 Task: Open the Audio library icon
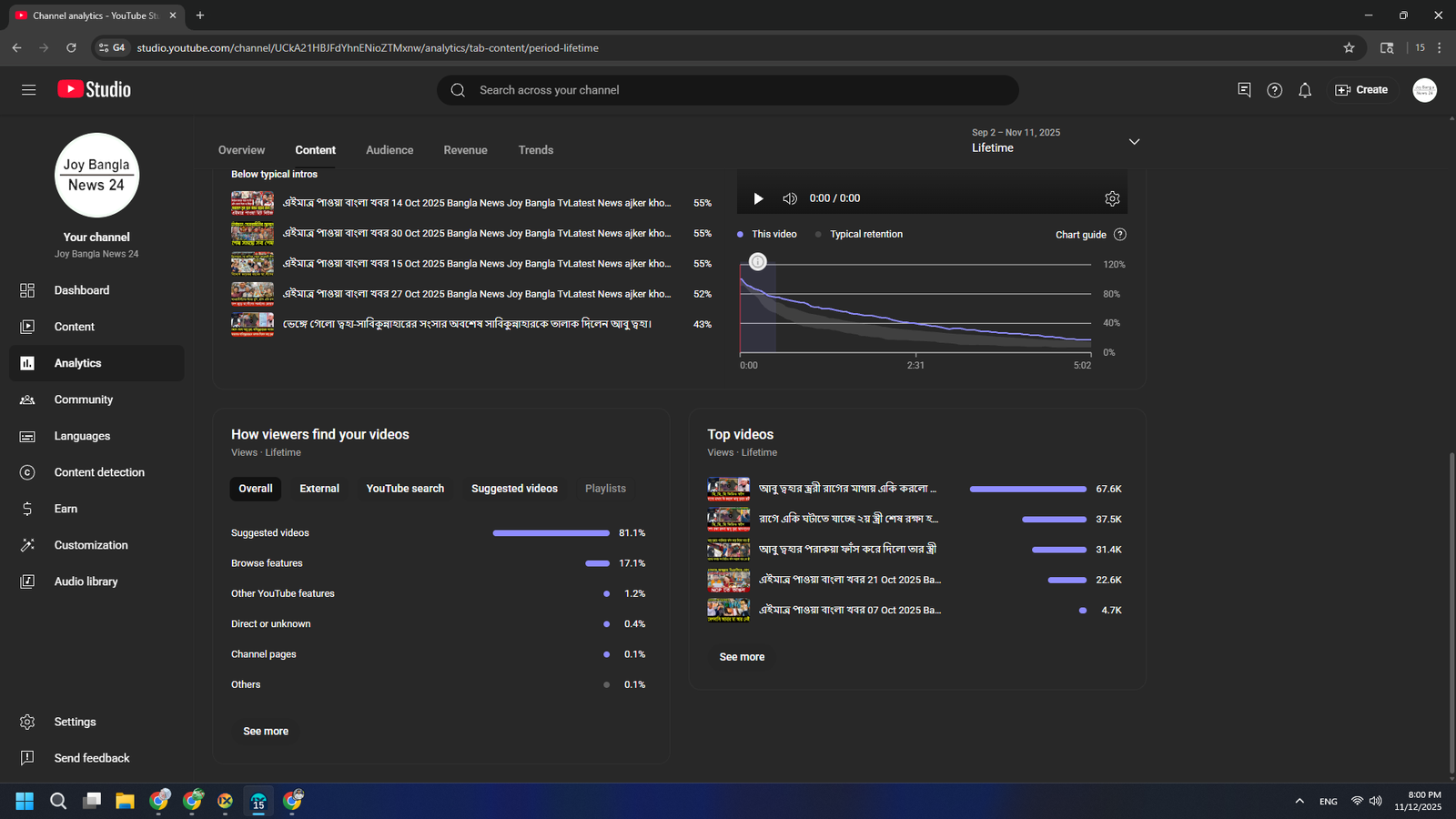[27, 581]
